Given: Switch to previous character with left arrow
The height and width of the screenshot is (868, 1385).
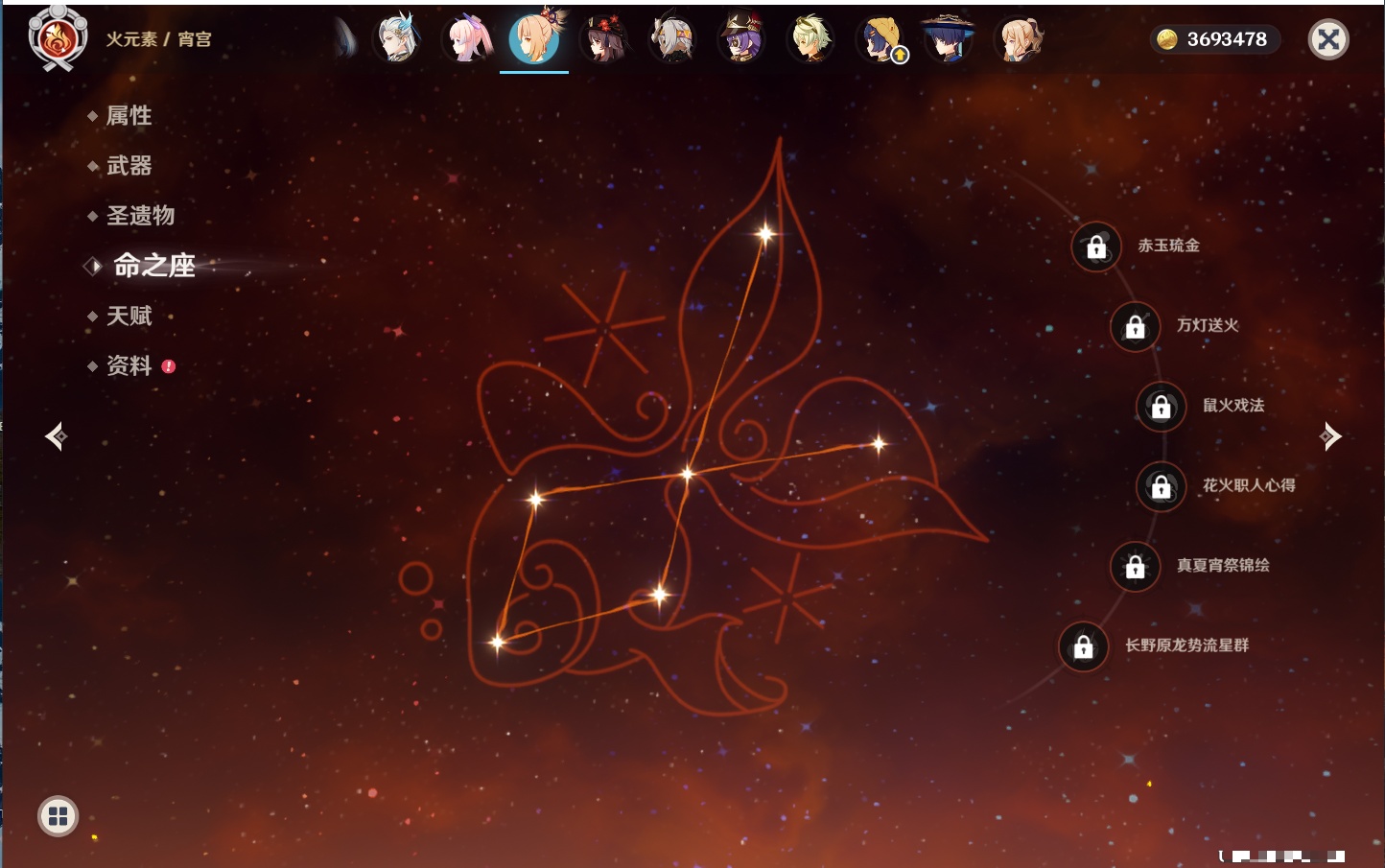Looking at the screenshot, I should coord(56,436).
